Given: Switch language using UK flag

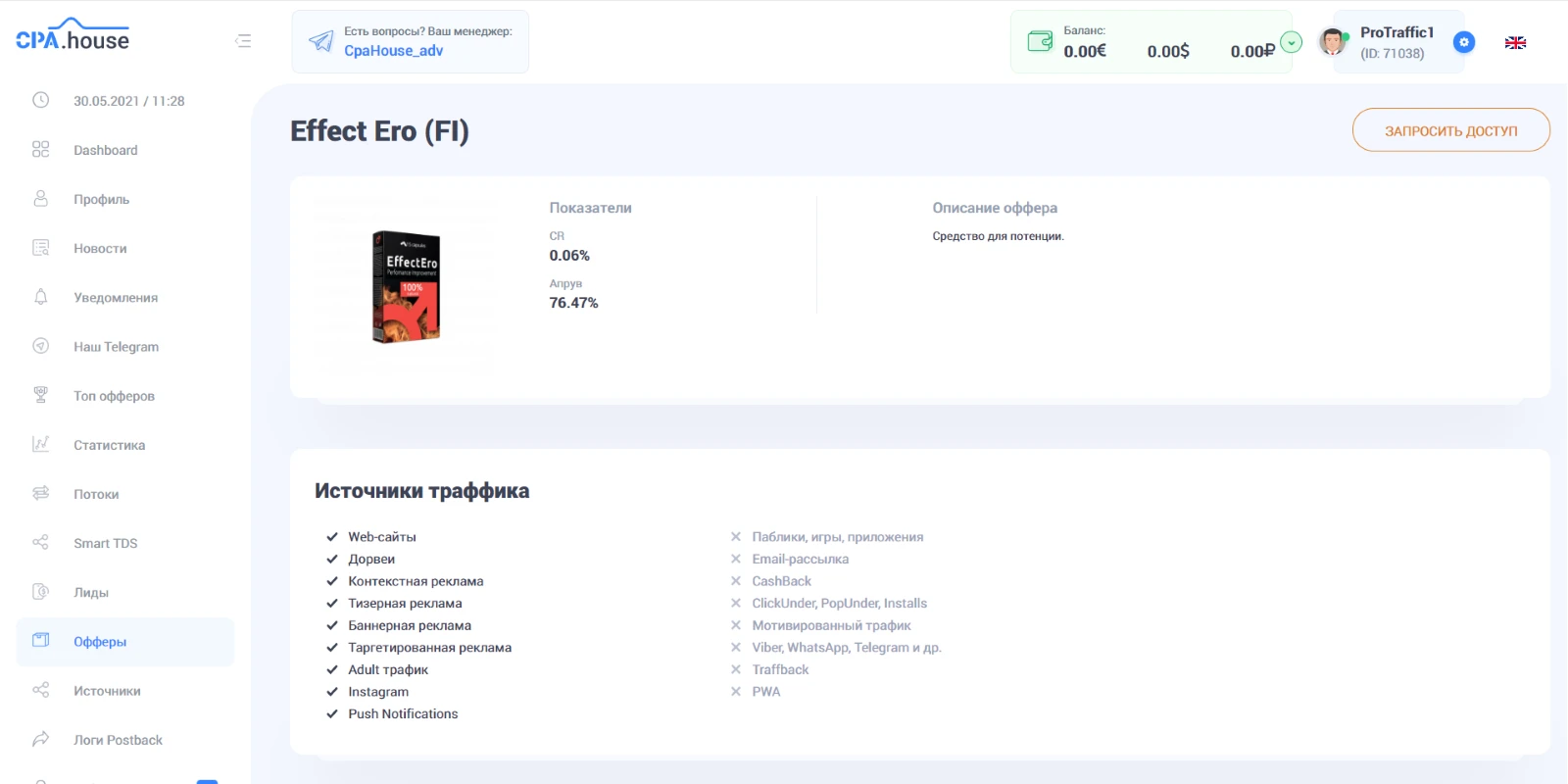Looking at the screenshot, I should [x=1516, y=42].
